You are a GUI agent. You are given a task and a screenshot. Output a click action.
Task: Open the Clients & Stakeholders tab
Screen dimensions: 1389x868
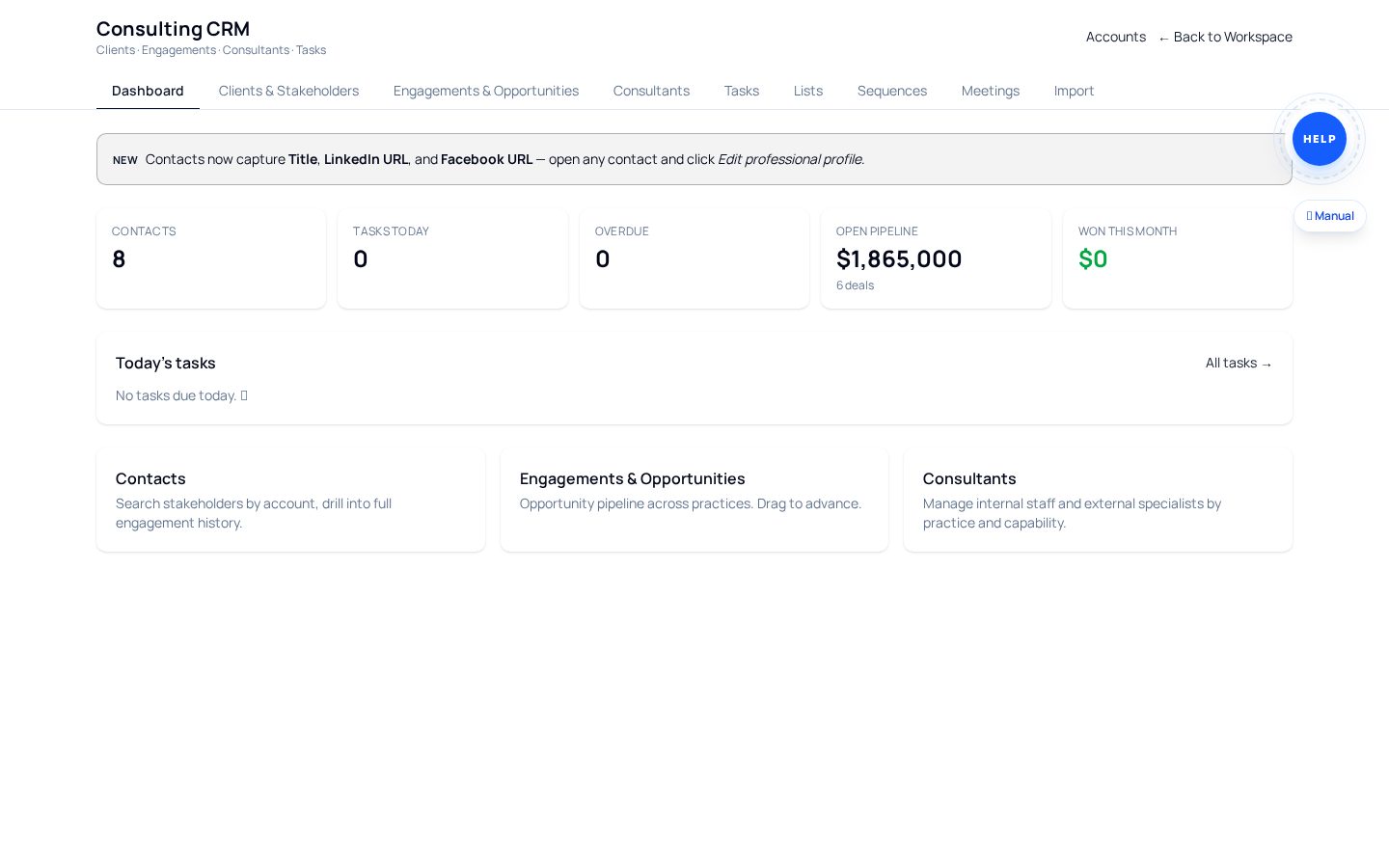(x=288, y=91)
